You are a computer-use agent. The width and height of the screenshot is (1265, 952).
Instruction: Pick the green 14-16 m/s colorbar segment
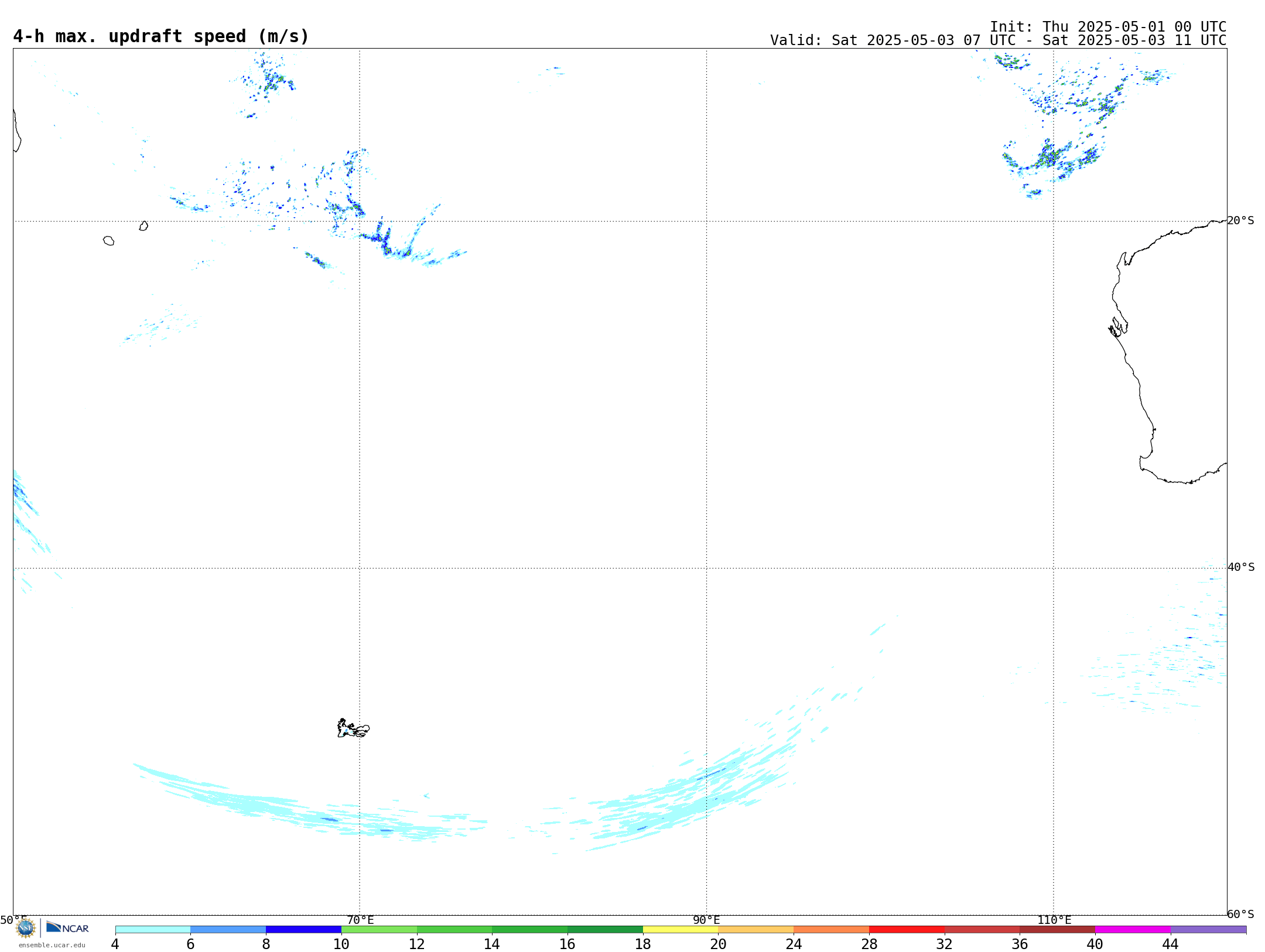pyautogui.click(x=530, y=930)
